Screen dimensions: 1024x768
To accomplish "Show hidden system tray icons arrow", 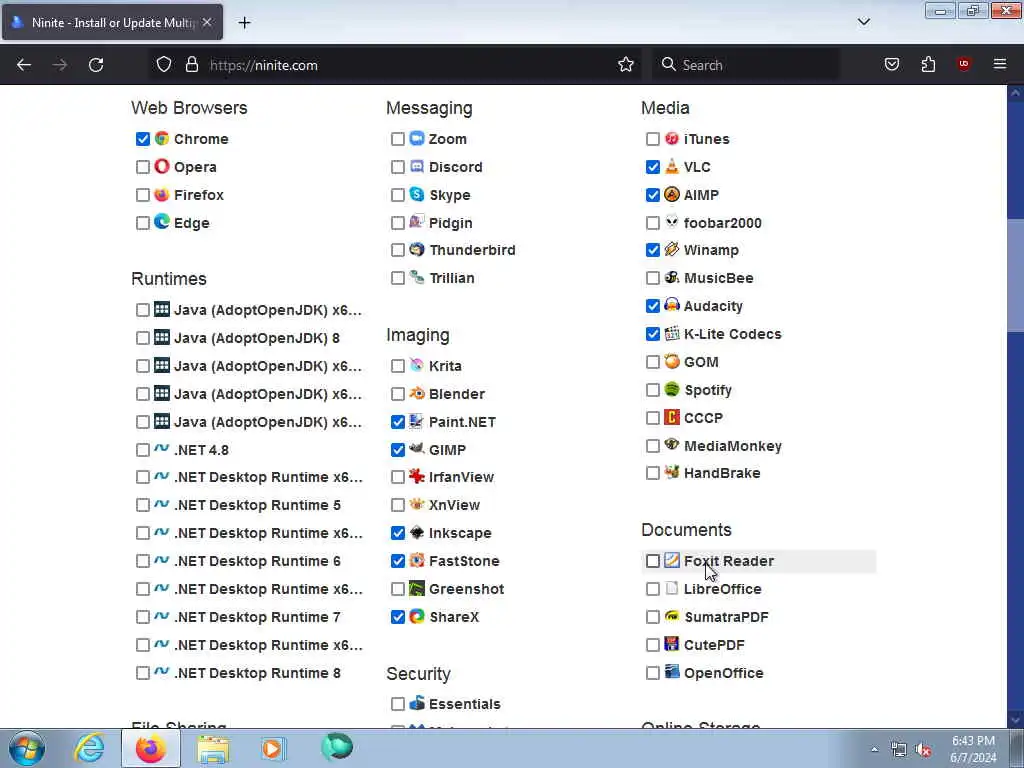I will point(874,749).
